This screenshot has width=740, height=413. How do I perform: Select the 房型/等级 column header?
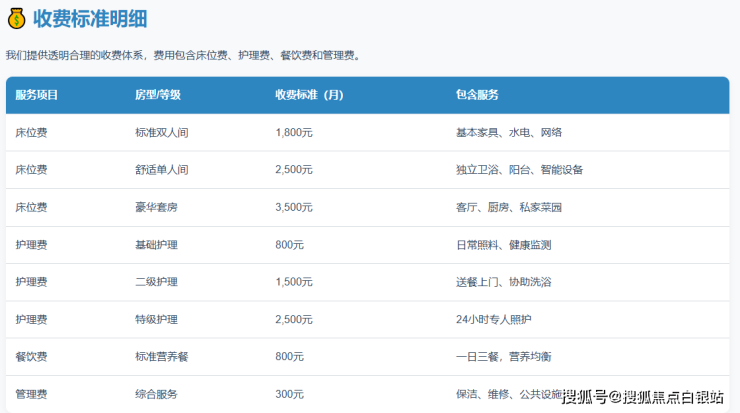pyautogui.click(x=158, y=95)
